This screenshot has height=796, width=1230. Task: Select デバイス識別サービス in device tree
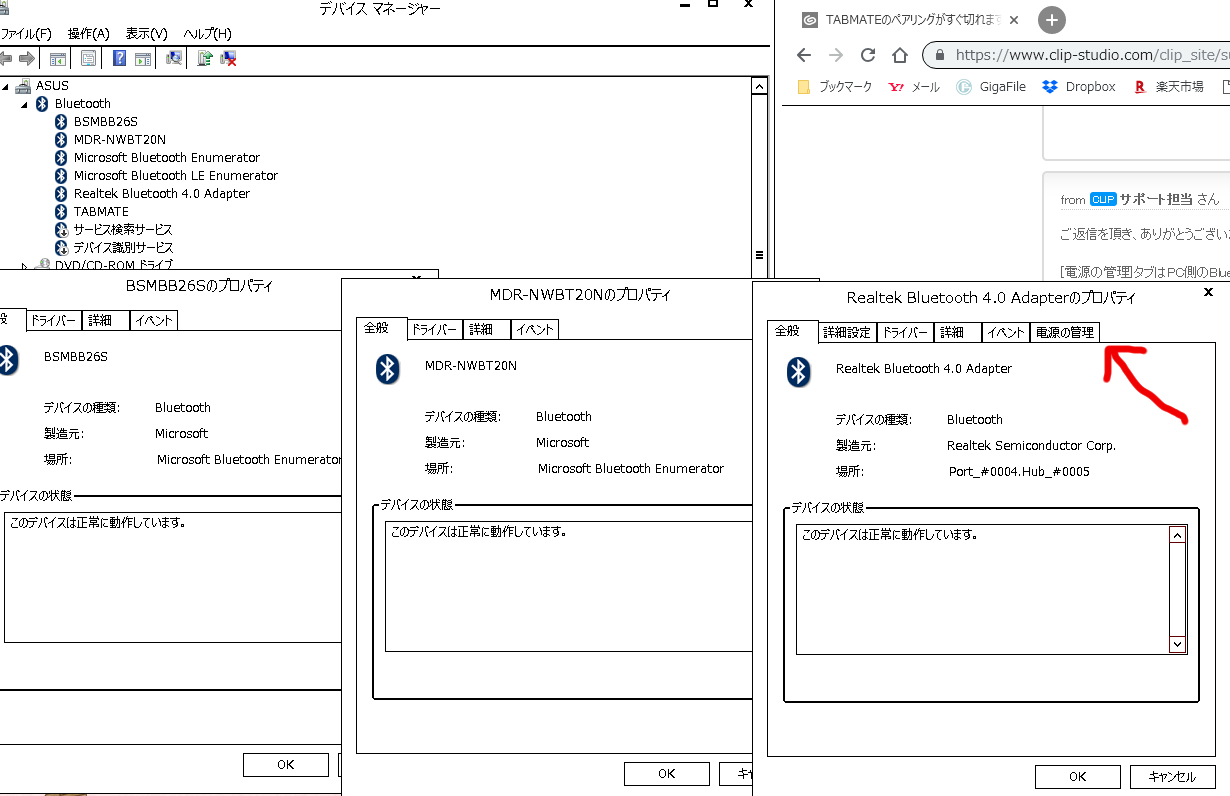[123, 248]
